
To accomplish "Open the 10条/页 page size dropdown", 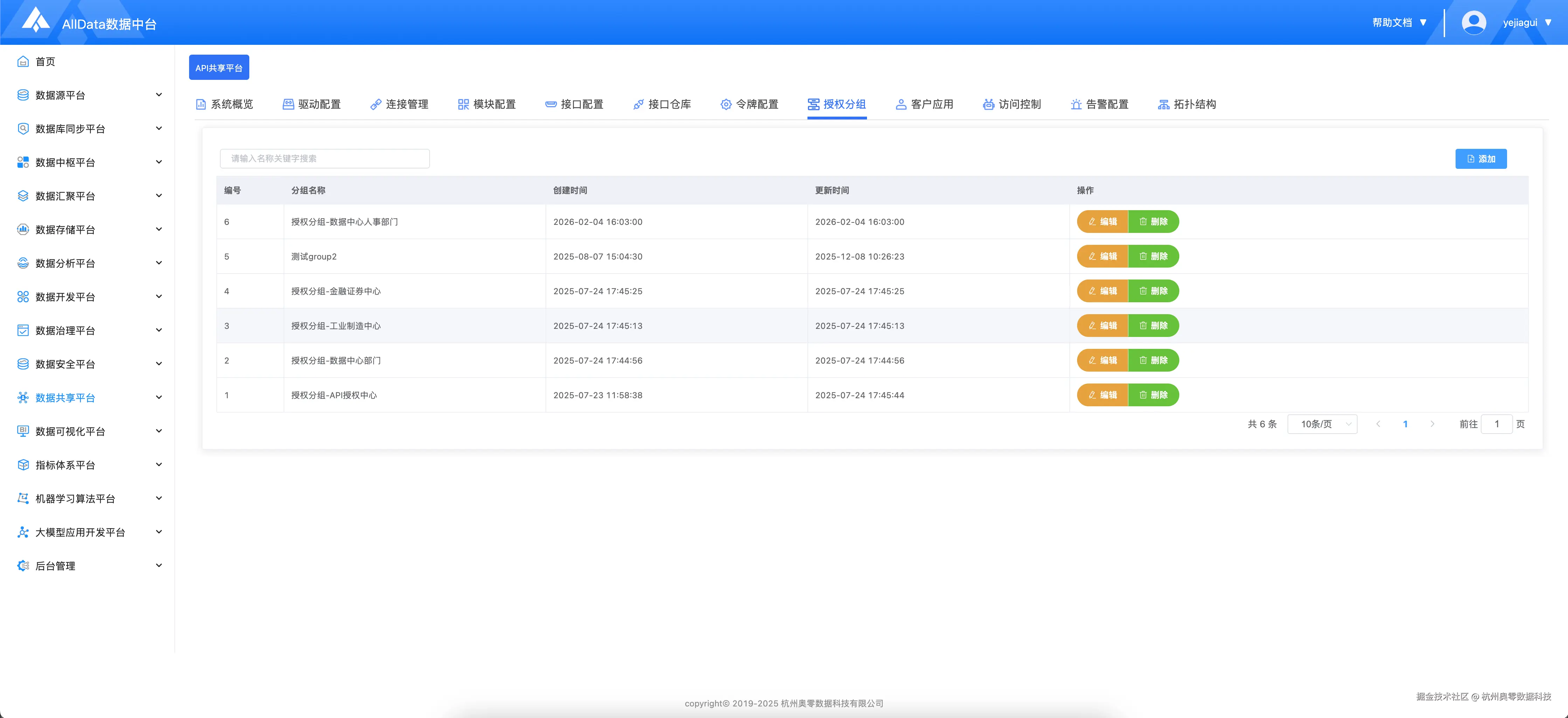I will tap(1322, 424).
